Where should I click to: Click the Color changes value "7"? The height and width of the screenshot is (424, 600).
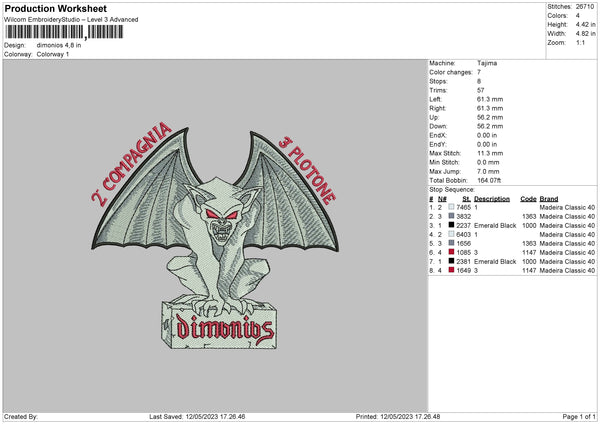click(479, 72)
